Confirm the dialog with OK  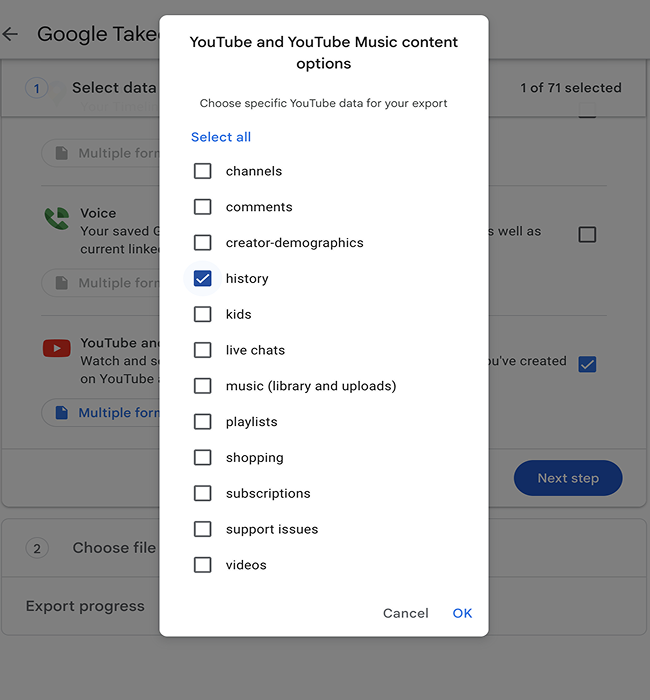(x=462, y=613)
